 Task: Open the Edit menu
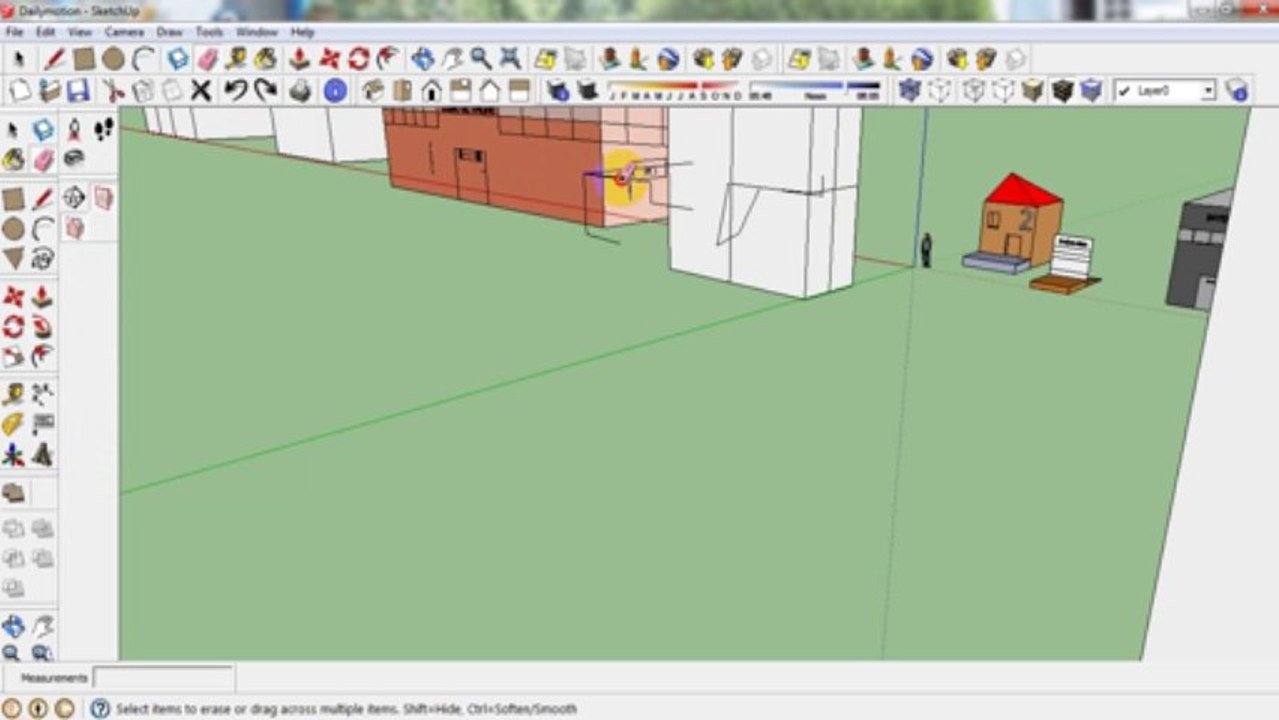click(x=46, y=32)
